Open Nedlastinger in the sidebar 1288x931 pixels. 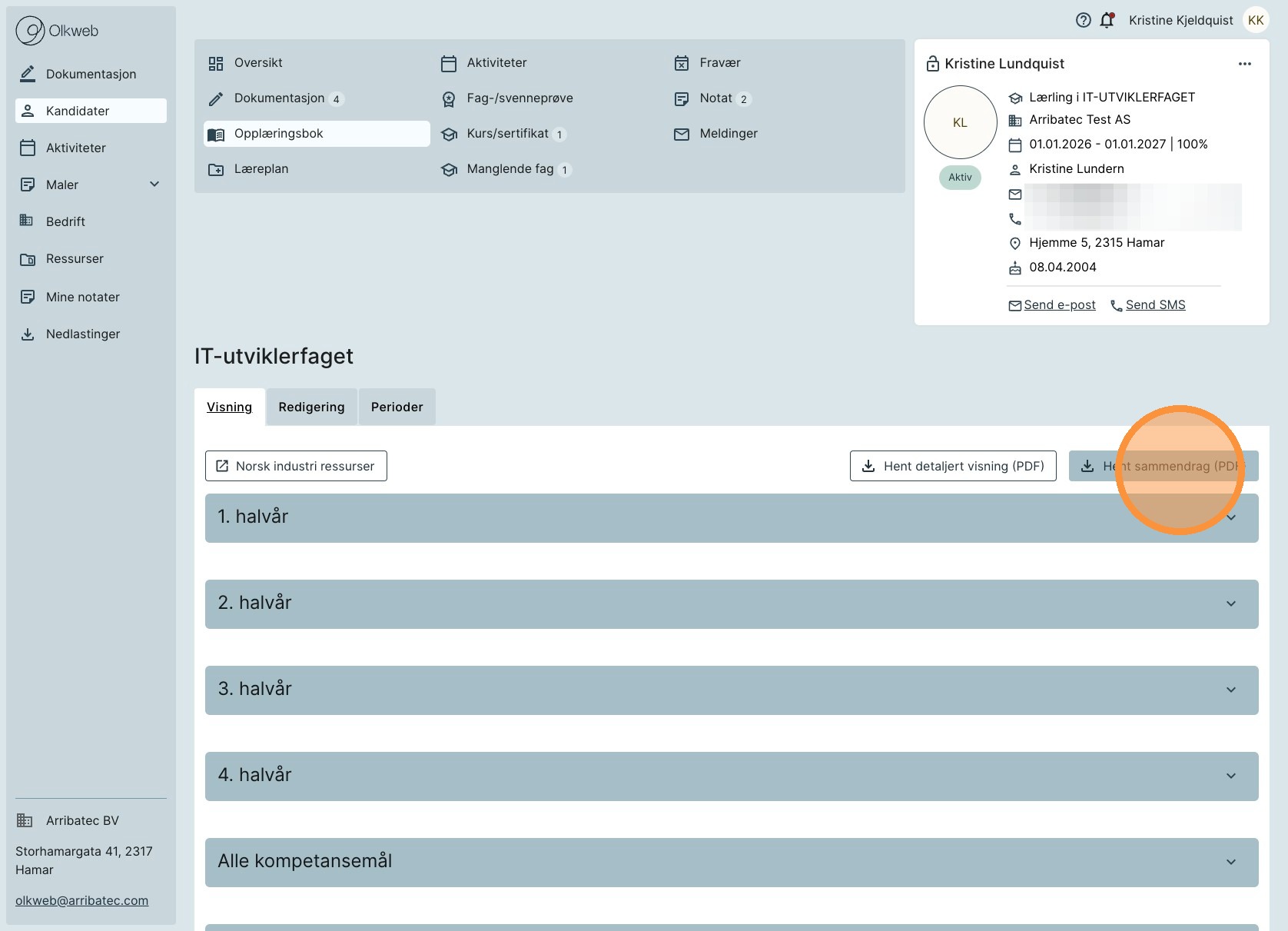tap(83, 334)
